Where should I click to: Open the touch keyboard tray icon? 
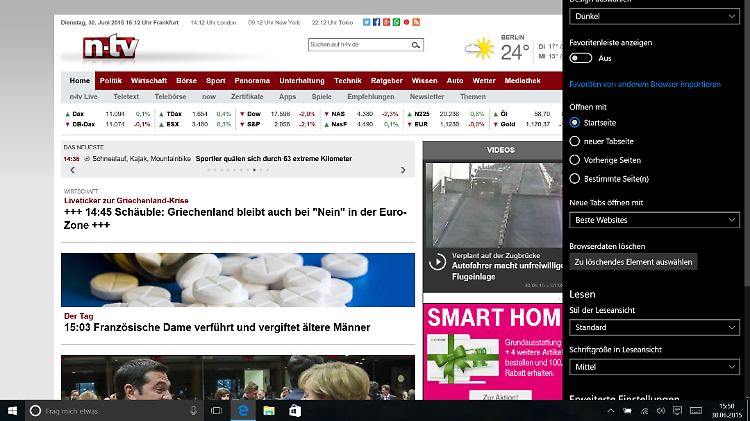tap(696, 410)
